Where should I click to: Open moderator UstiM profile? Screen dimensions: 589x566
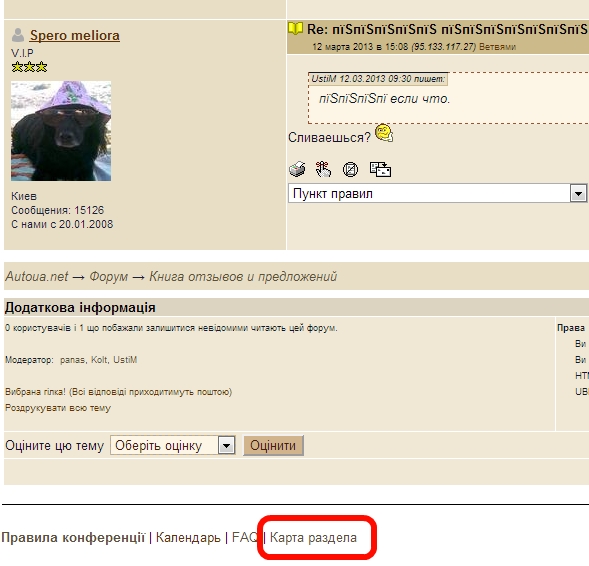pos(125,360)
